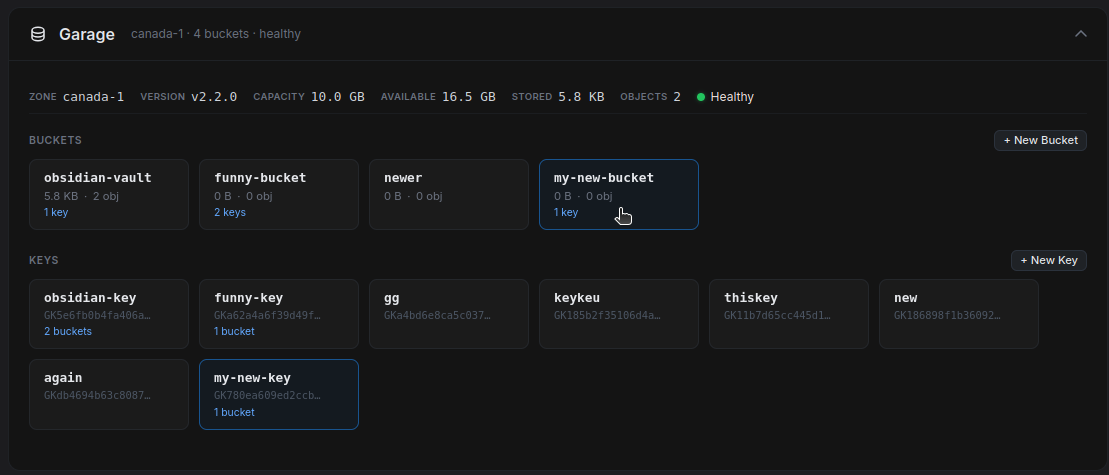Click the zone value canada-1 in stats row

(93, 97)
